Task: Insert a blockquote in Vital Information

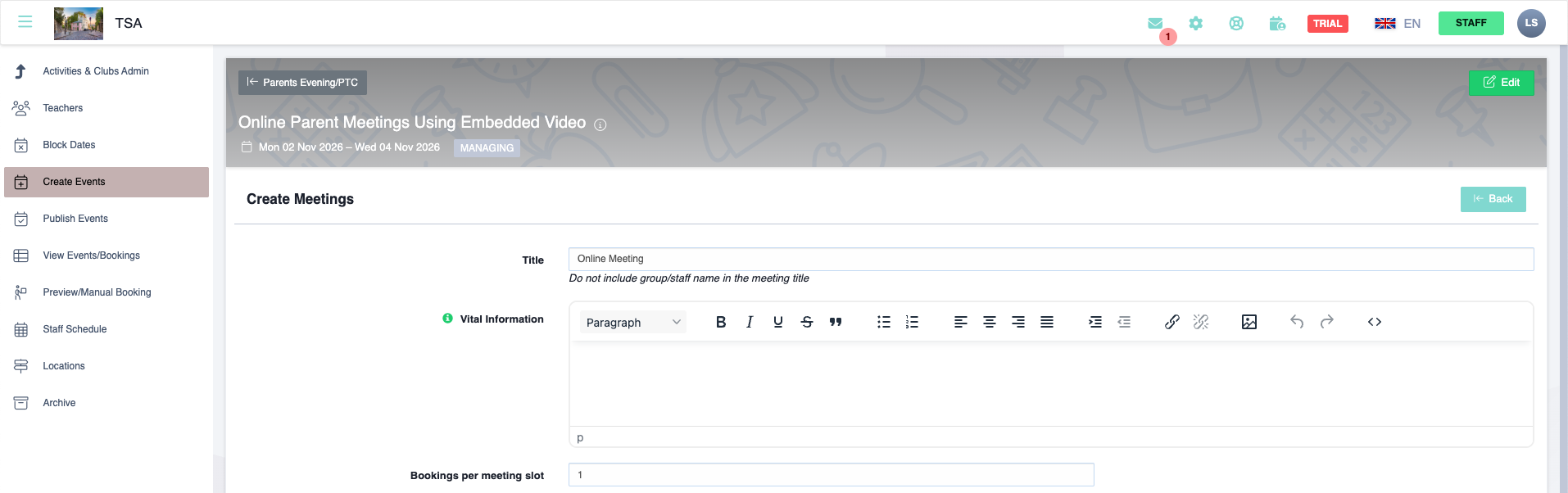Action: coord(836,322)
